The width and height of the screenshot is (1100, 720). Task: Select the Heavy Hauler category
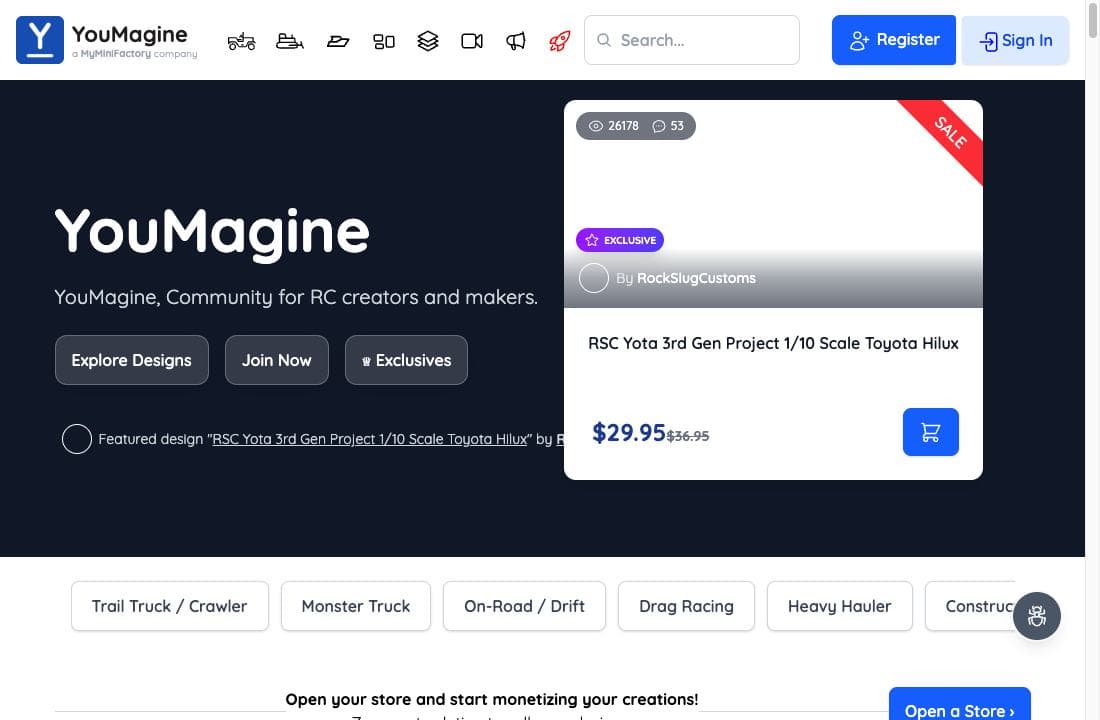840,606
